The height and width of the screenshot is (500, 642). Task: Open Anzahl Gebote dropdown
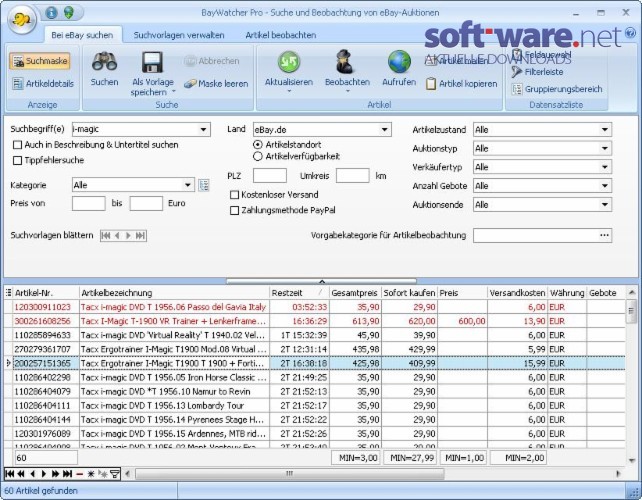(x=605, y=186)
